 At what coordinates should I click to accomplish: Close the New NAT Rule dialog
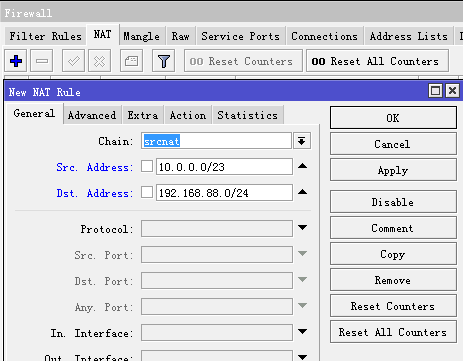pyautogui.click(x=452, y=91)
